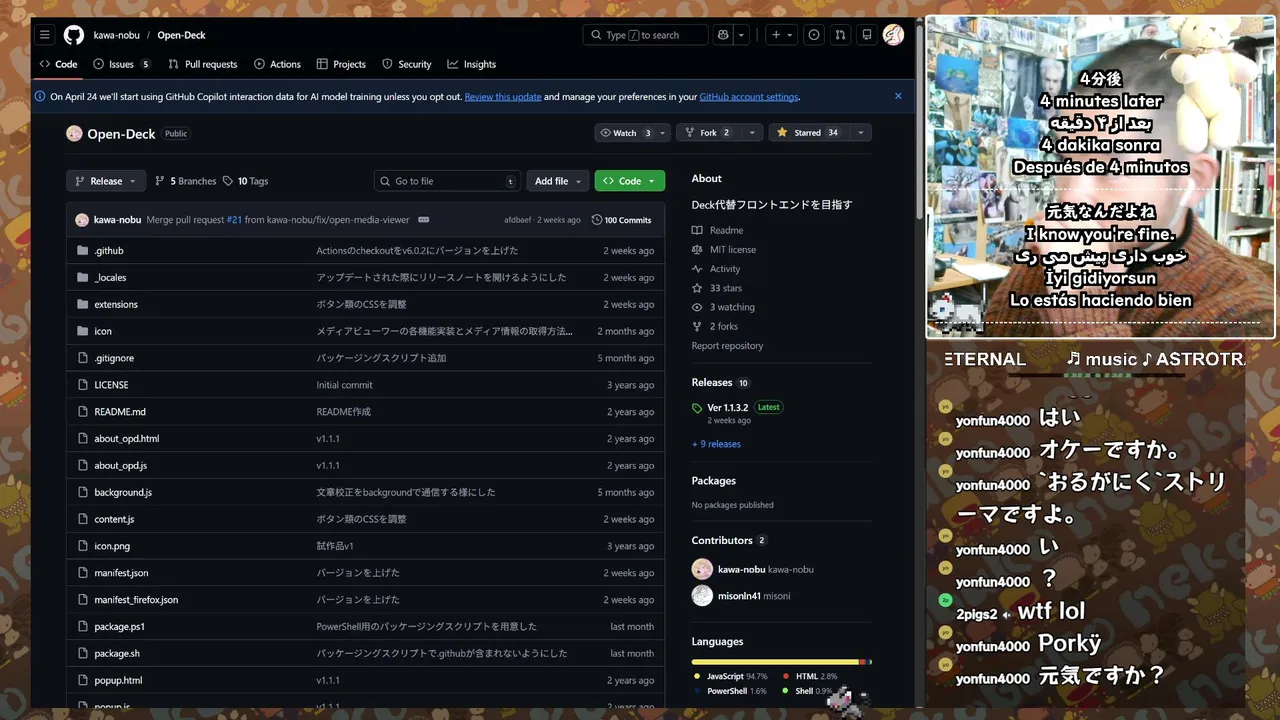1280x720 pixels.
Task: Open the Add file dropdown
Action: (x=558, y=181)
